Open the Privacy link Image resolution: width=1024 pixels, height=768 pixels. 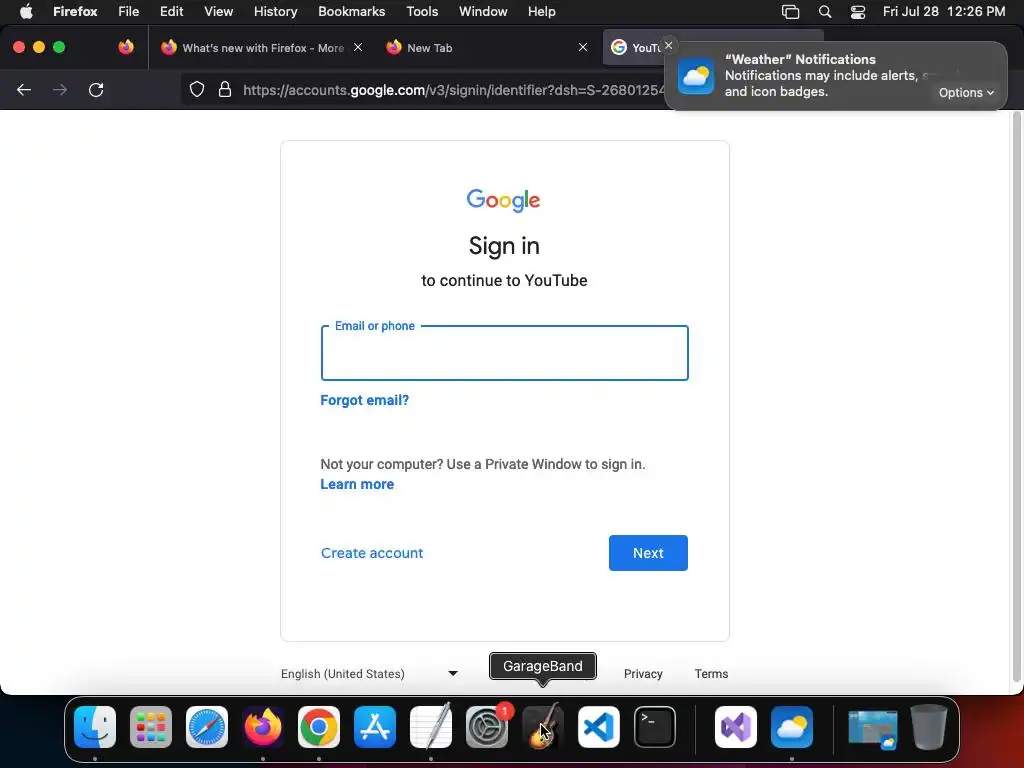[643, 674]
